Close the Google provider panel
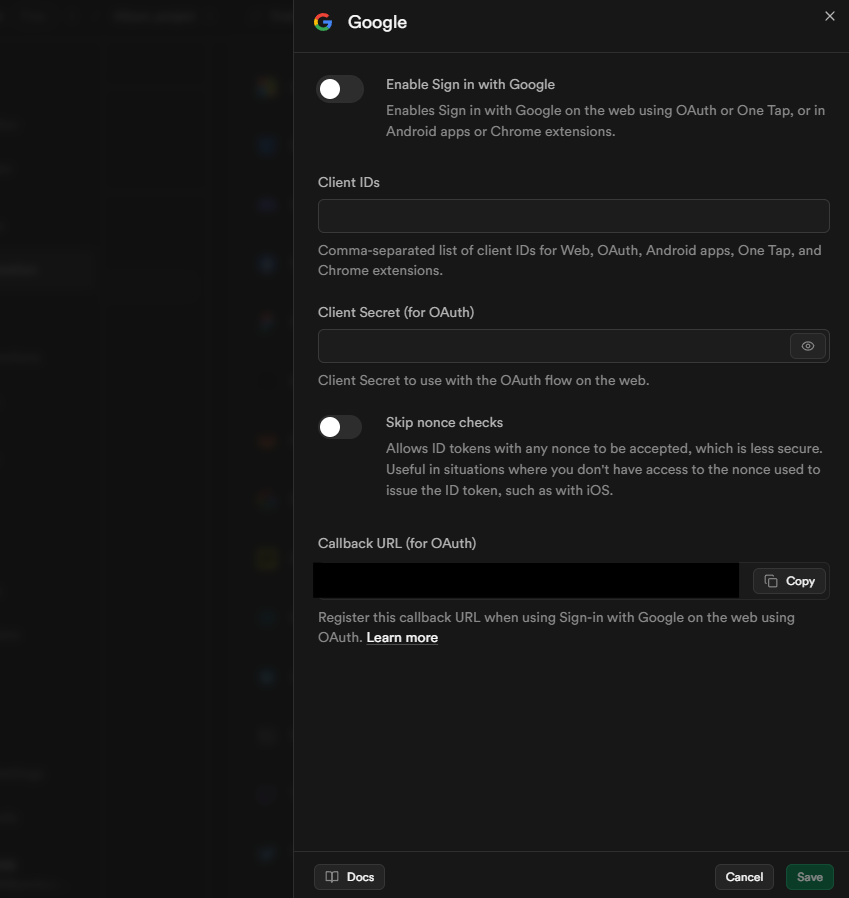 [x=829, y=16]
